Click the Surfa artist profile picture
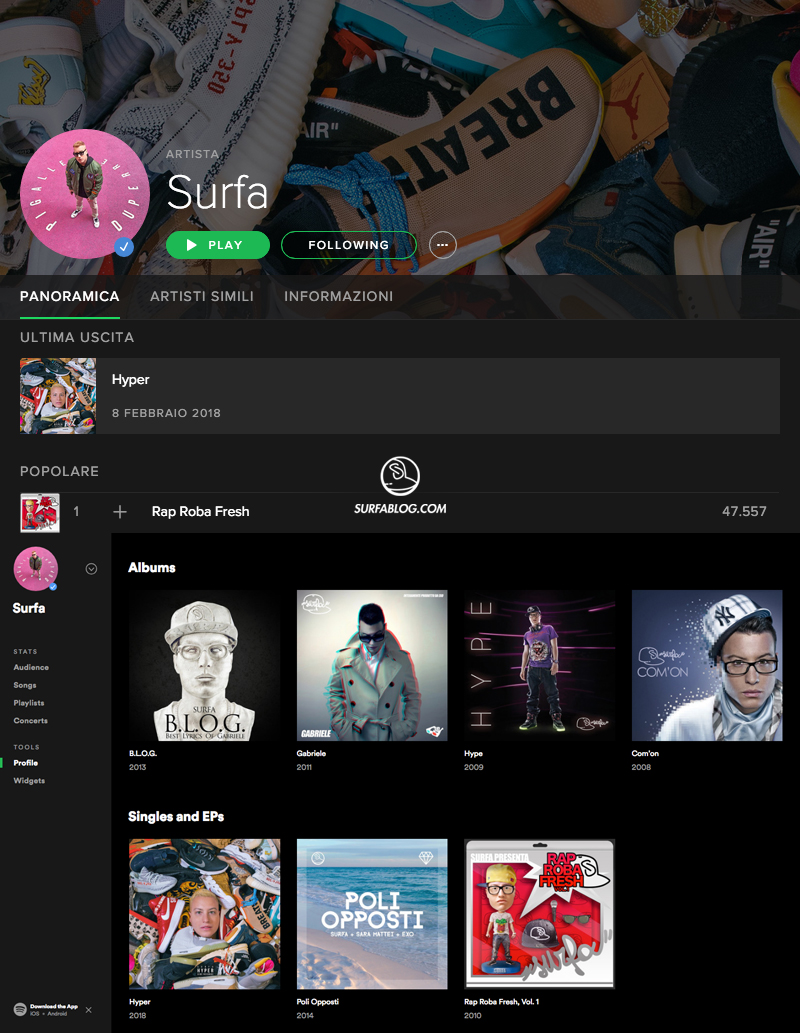This screenshot has width=800, height=1033. (84, 193)
